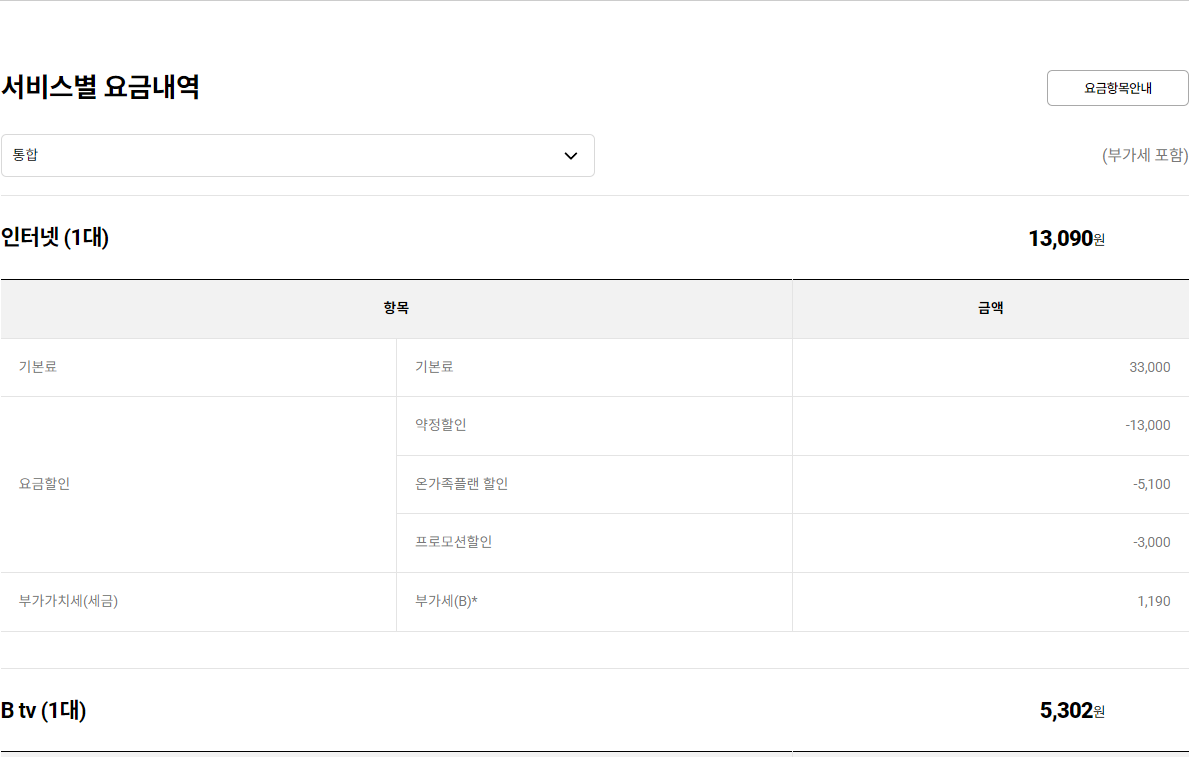Click the B tv (1대) section title
The width and height of the screenshot is (1189, 757).
(44, 711)
